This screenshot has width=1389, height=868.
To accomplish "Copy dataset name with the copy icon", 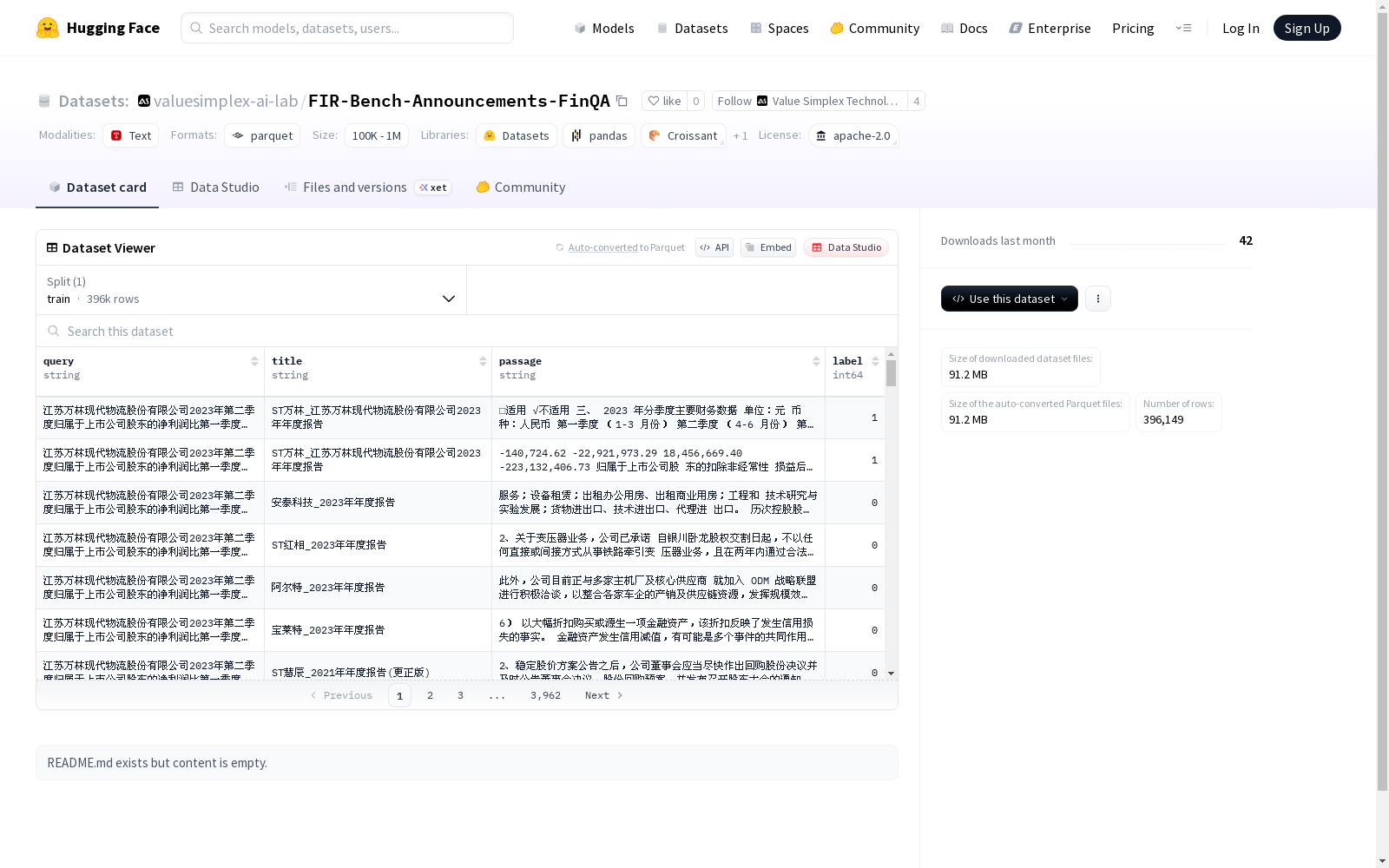I will (x=622, y=101).
